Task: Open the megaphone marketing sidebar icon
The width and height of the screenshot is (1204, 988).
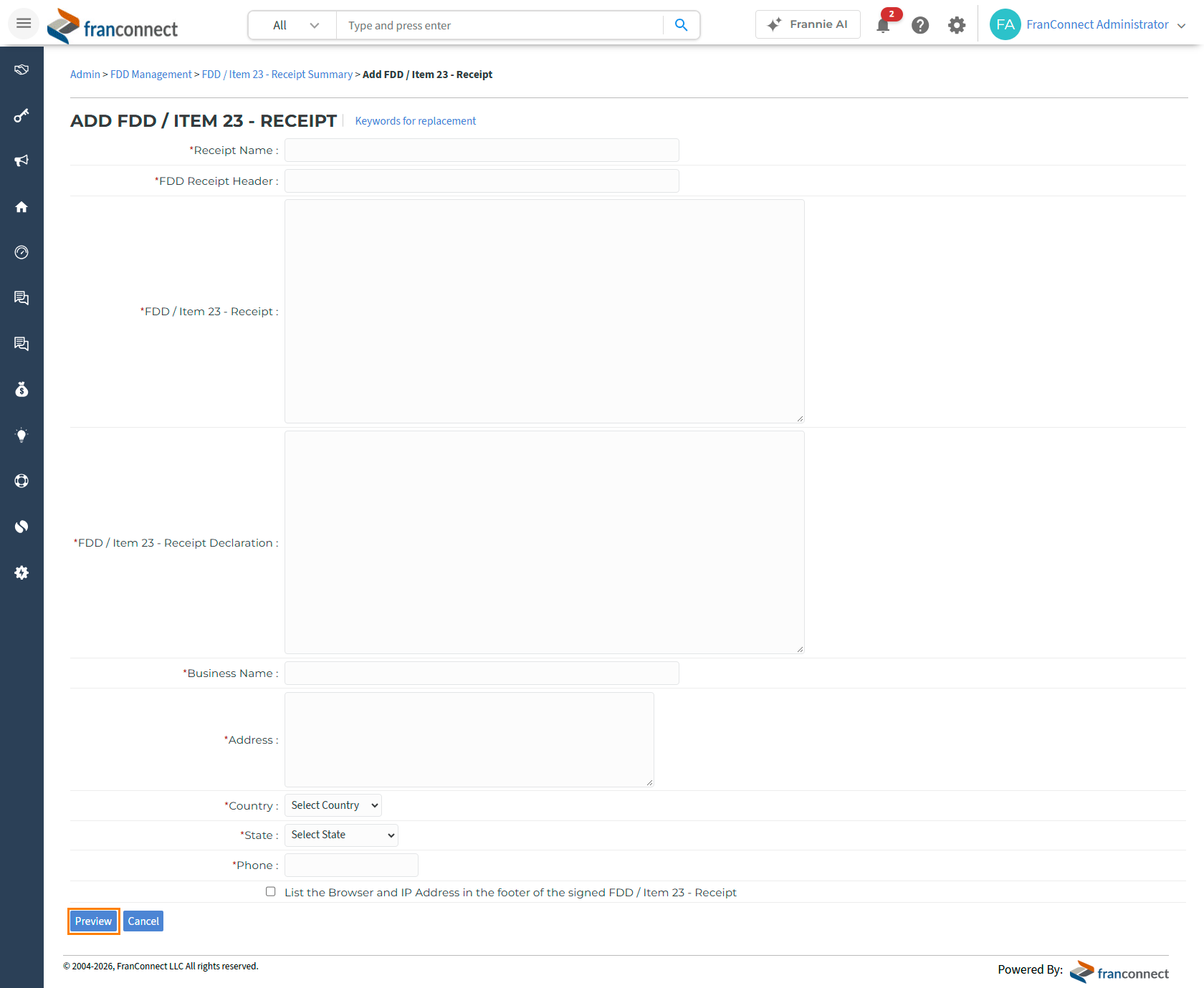Action: [21, 160]
